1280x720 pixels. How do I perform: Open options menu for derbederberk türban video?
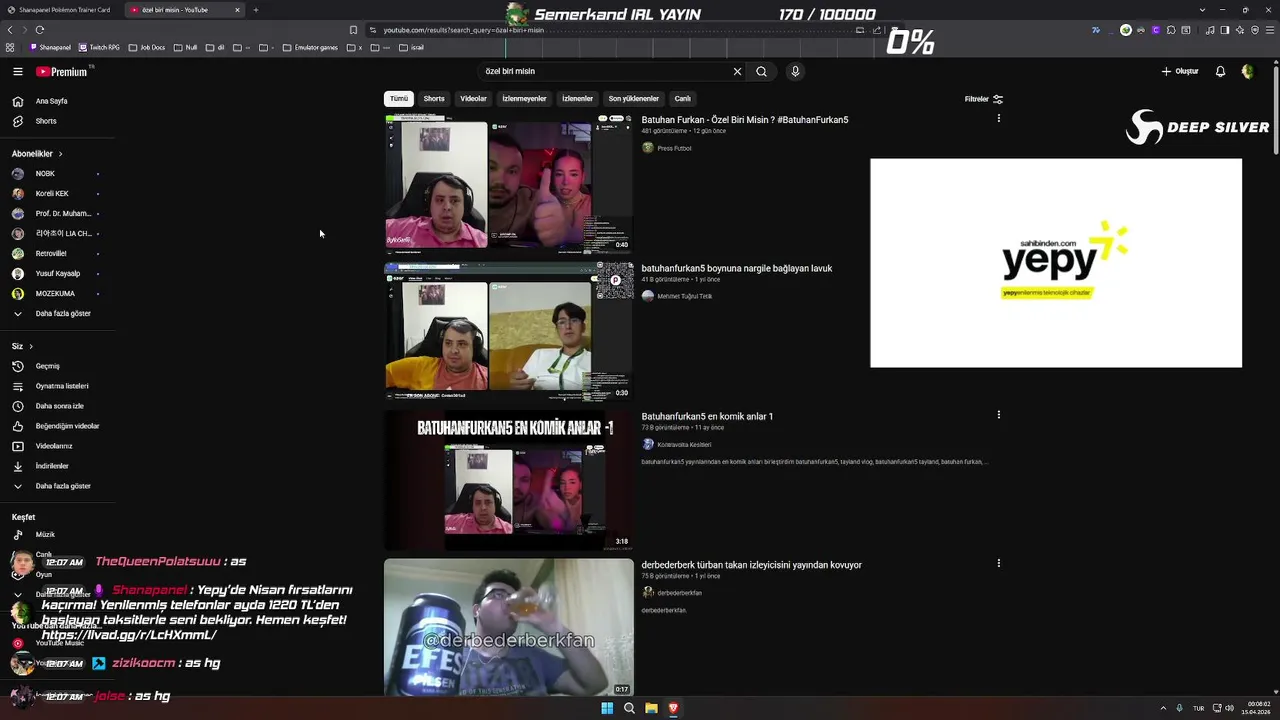click(998, 563)
